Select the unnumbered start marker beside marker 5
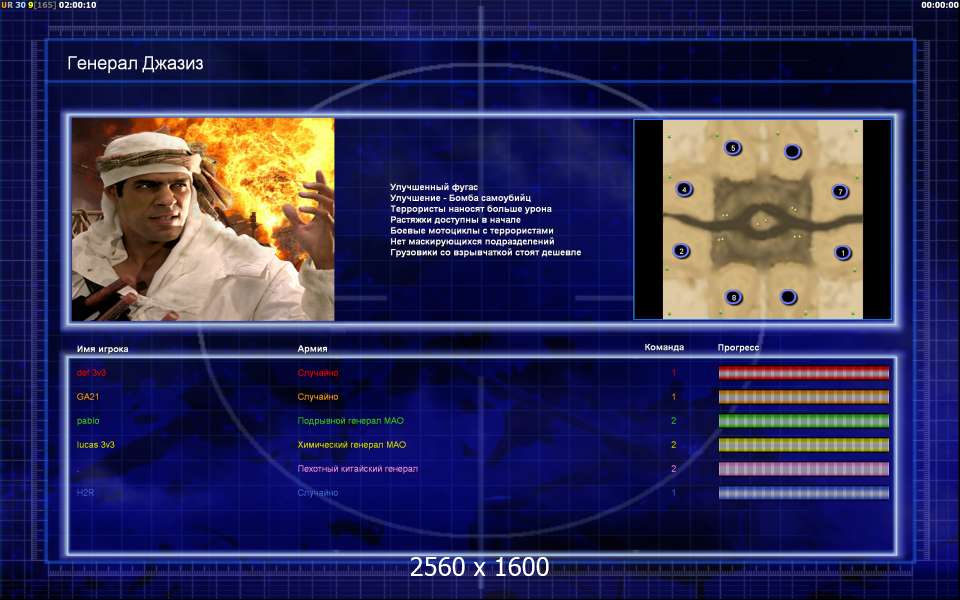The height and width of the screenshot is (600, 960). coord(792,151)
